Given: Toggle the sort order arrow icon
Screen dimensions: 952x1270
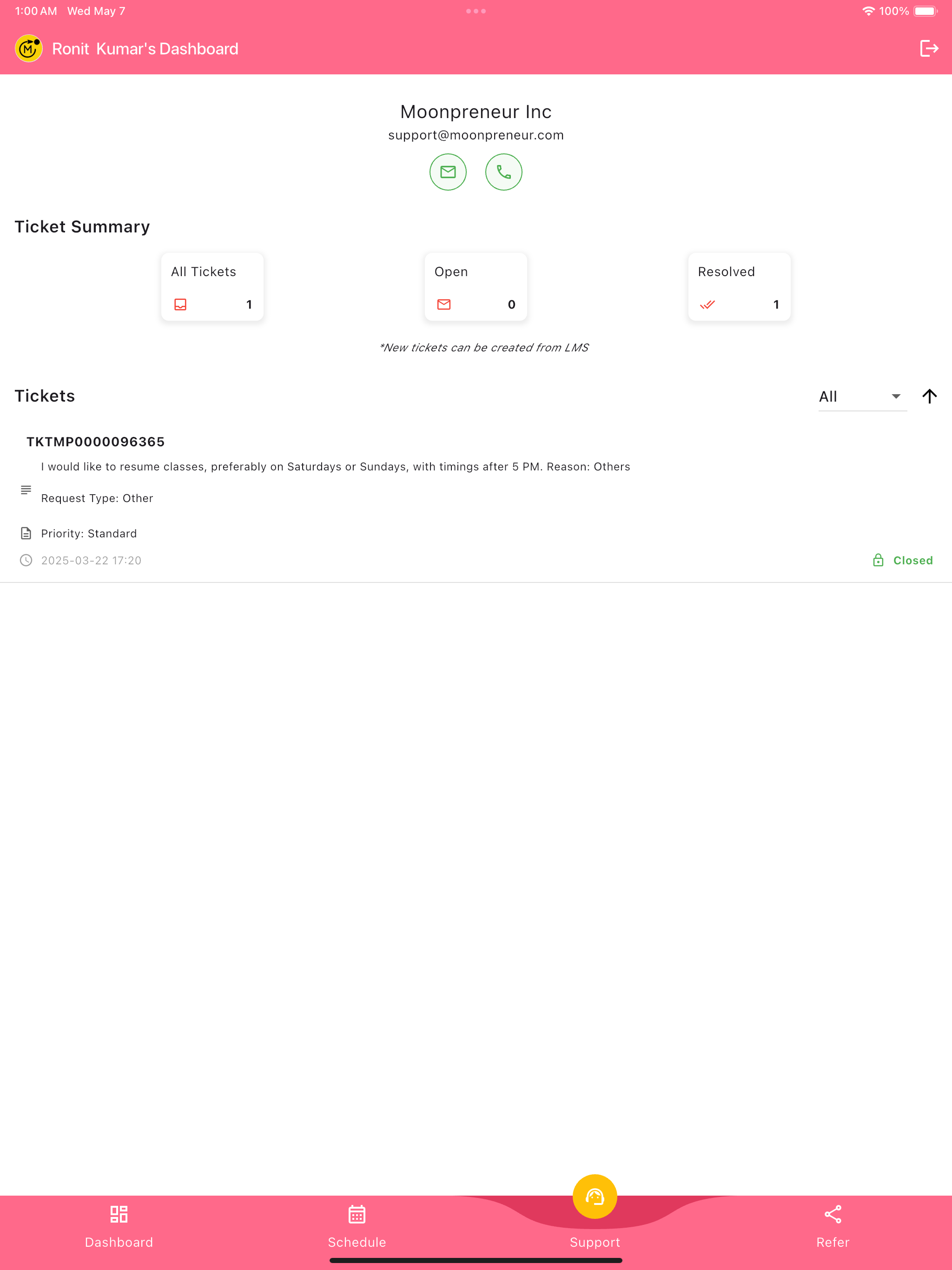Looking at the screenshot, I should (930, 396).
